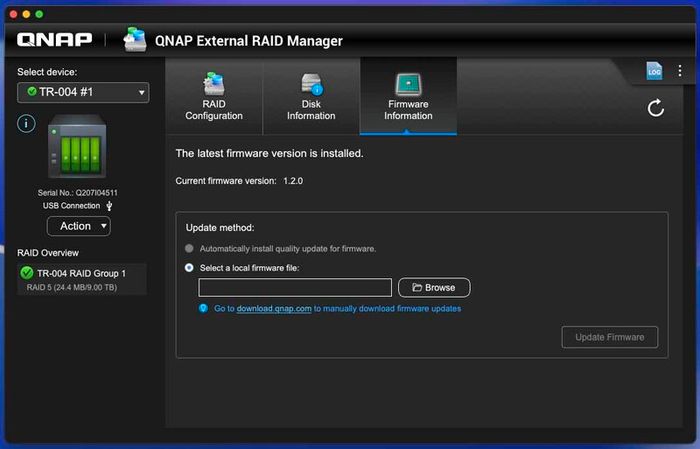
Task: Click the TR-004 device enclosure image
Action: [x=77, y=146]
